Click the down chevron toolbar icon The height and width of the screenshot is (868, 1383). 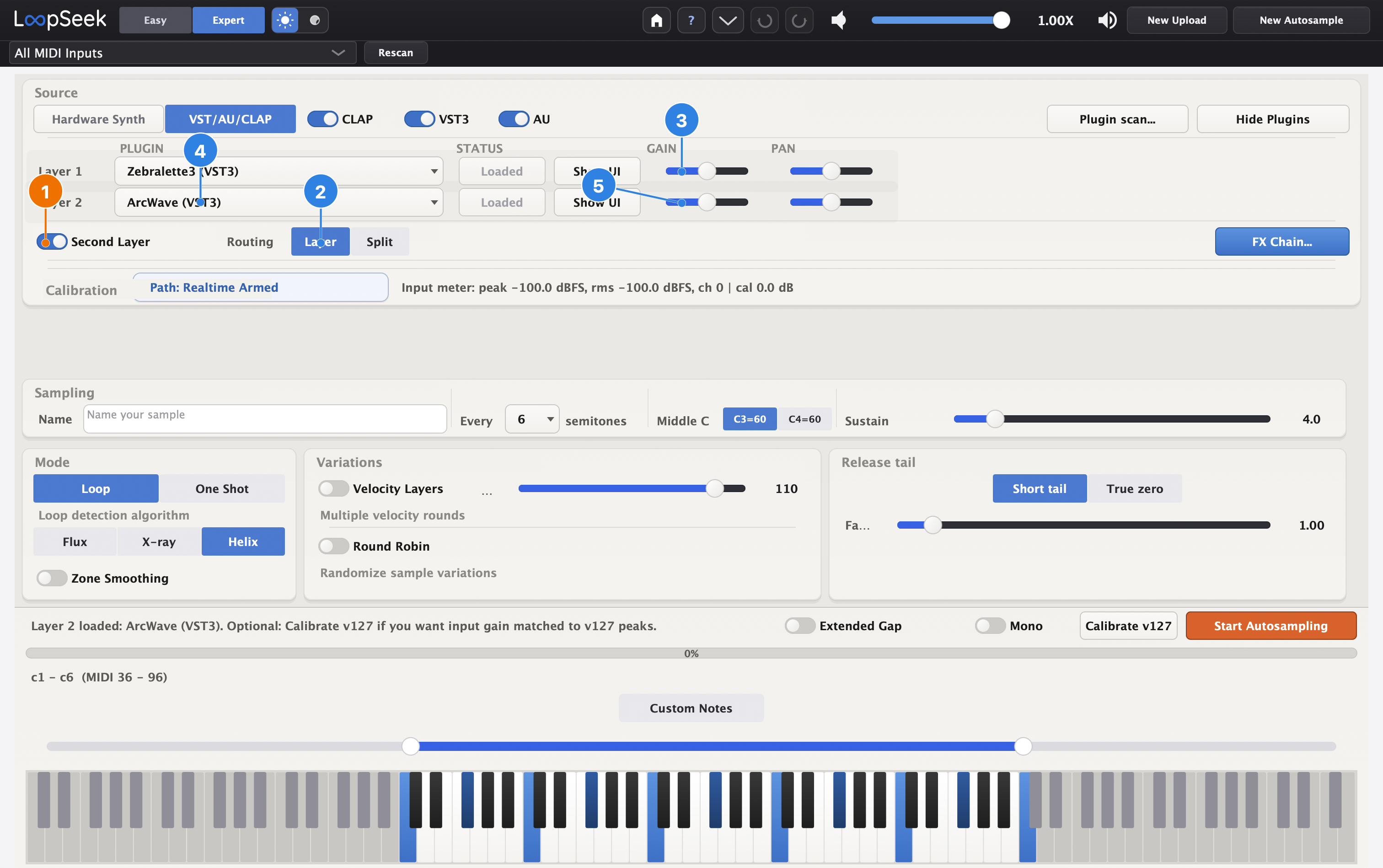click(727, 21)
